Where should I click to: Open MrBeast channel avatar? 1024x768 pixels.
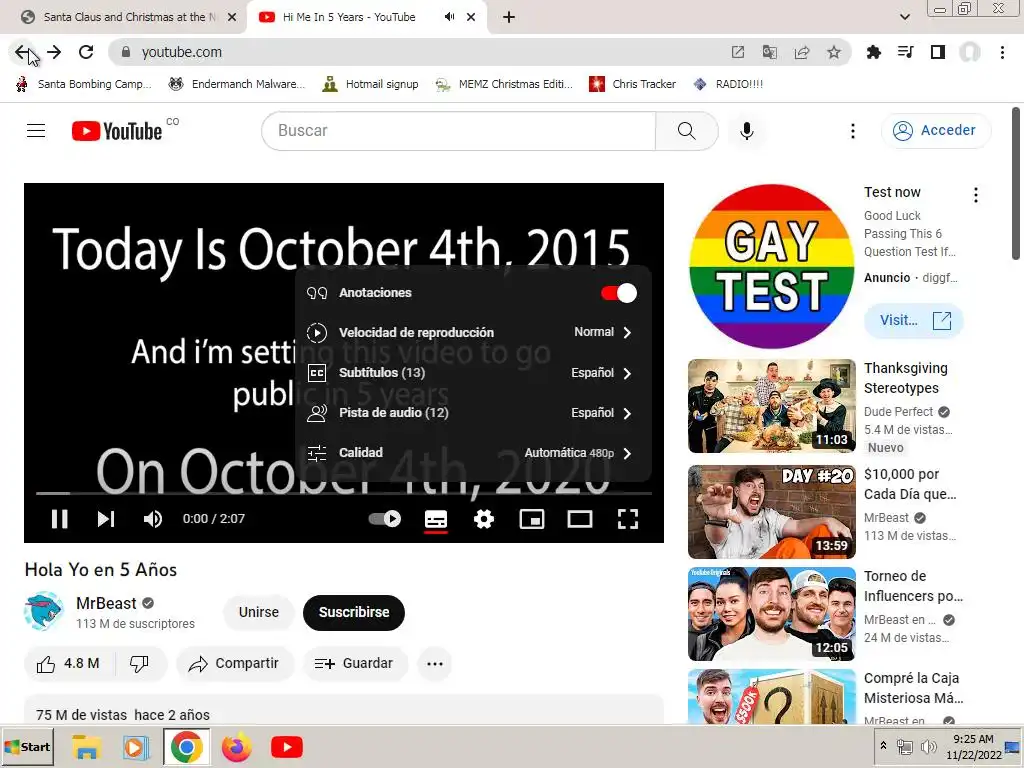[44, 611]
